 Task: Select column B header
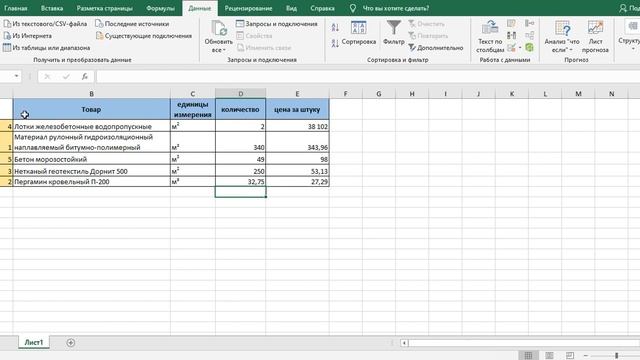coord(91,93)
